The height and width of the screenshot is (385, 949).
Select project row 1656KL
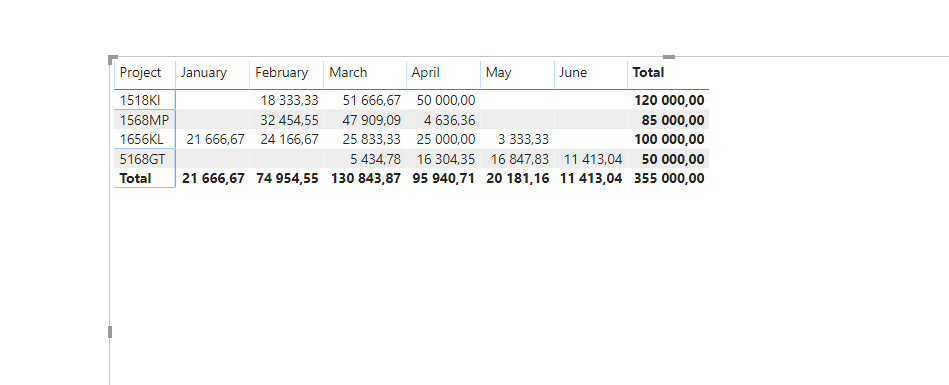(142, 140)
